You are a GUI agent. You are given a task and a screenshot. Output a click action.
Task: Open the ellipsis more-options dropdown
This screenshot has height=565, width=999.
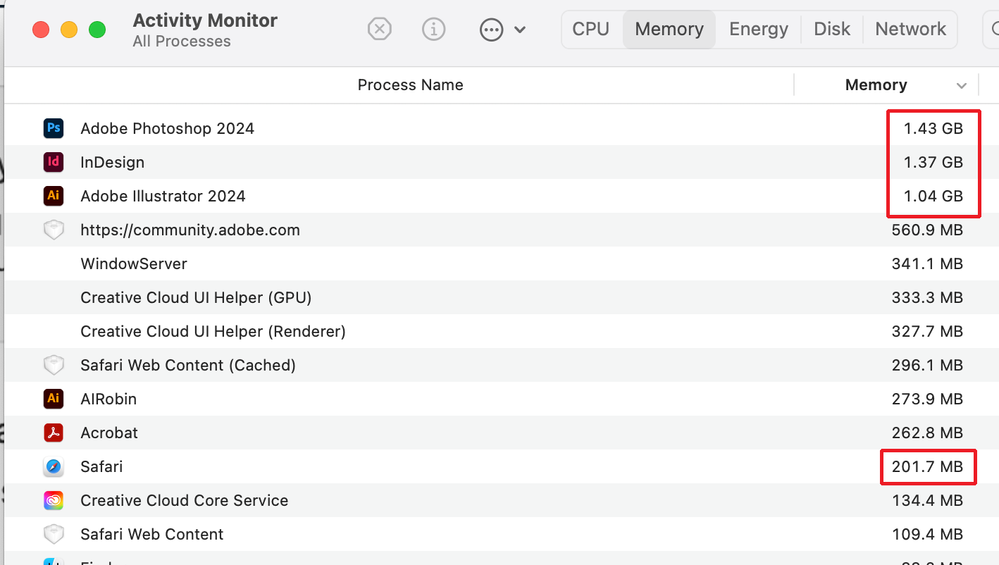click(x=502, y=29)
